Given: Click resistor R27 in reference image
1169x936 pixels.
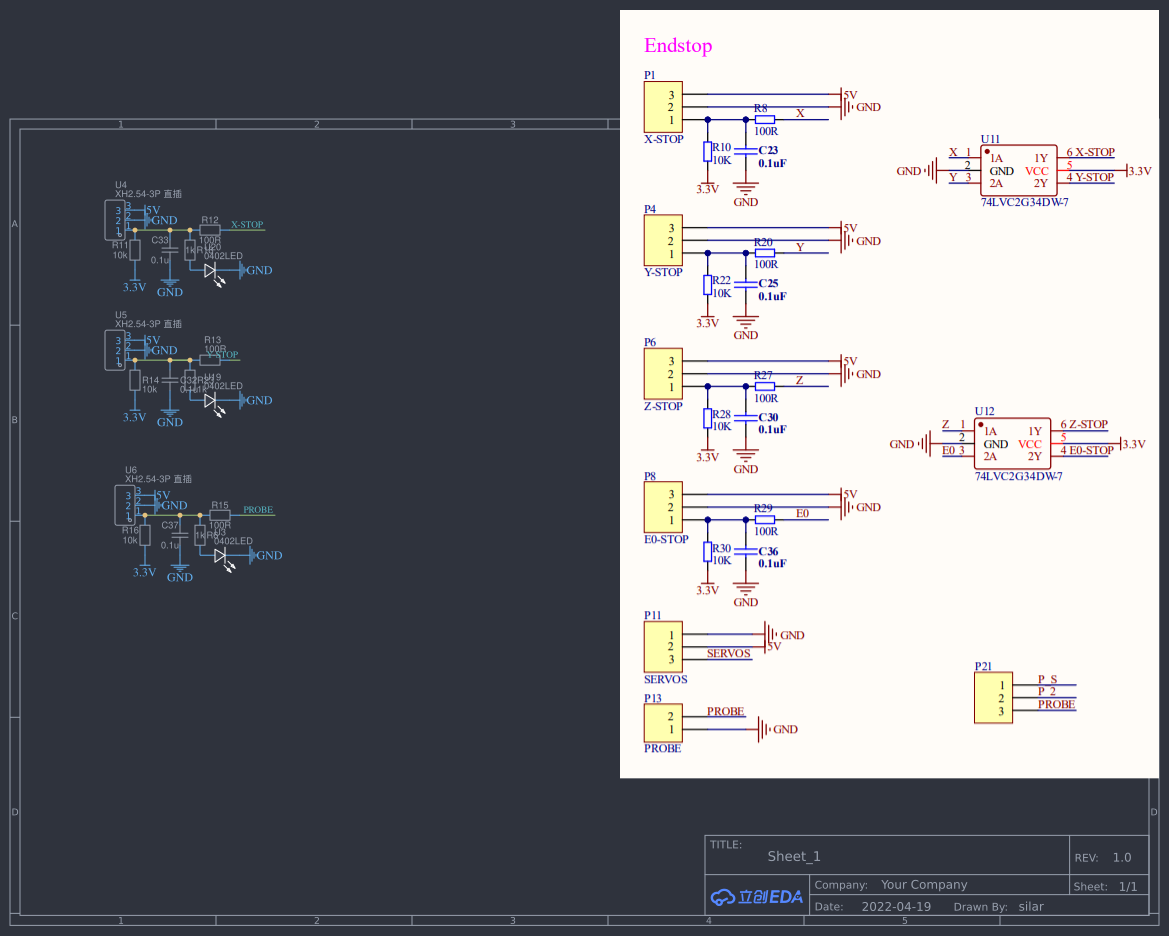Looking at the screenshot, I should 765,386.
